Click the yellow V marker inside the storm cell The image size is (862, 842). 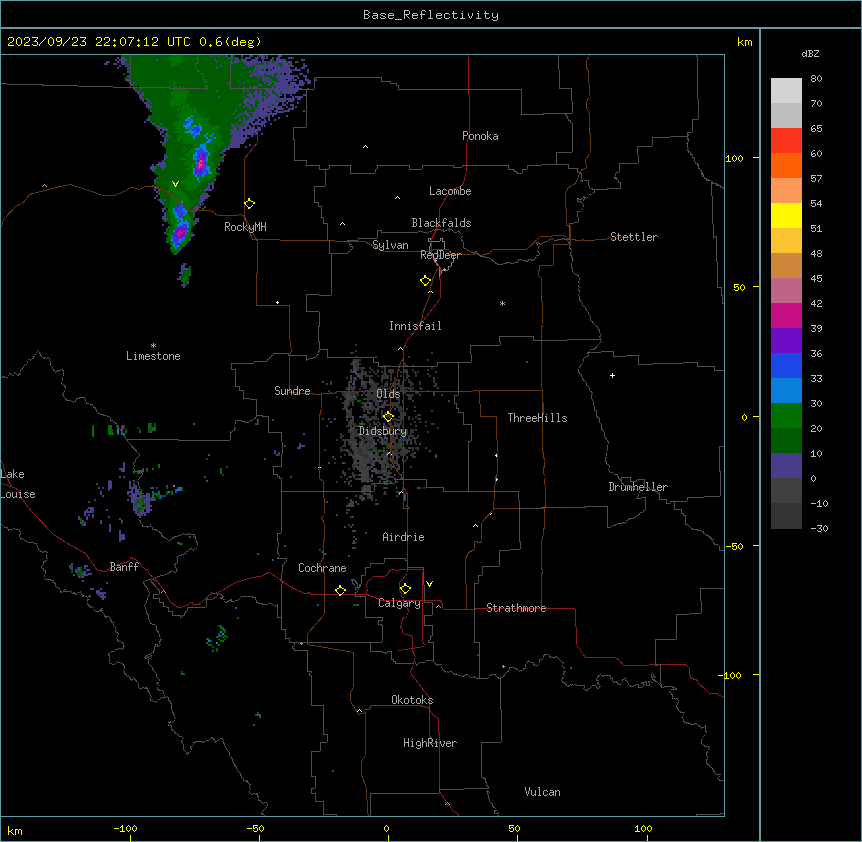pos(175,184)
